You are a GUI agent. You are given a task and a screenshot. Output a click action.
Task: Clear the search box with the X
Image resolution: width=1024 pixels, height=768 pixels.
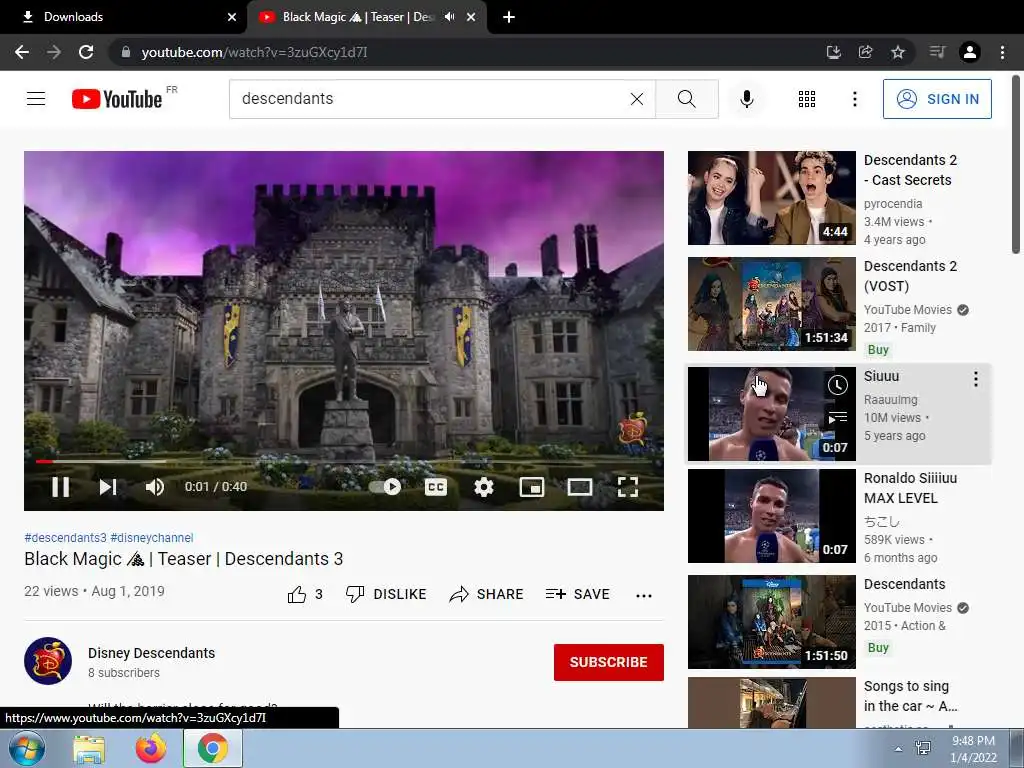637,99
